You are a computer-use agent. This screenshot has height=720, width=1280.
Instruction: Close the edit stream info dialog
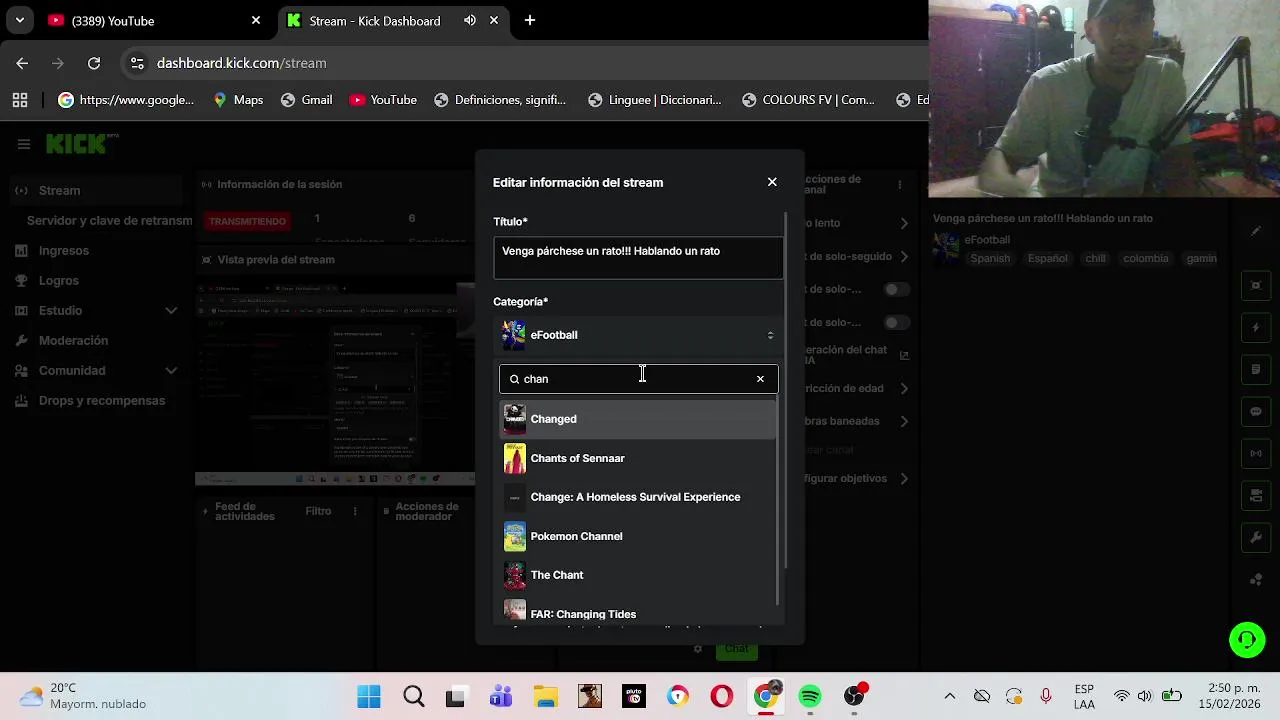(x=772, y=182)
